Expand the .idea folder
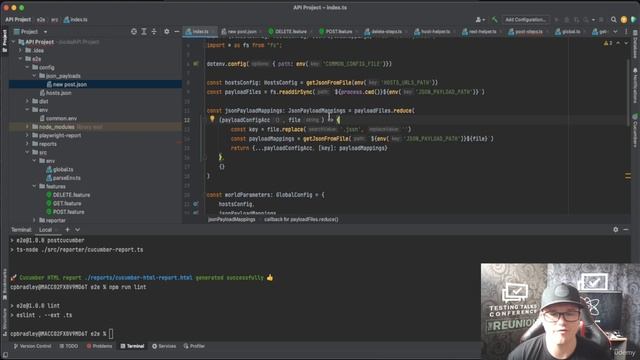This screenshot has width=640, height=360. tap(20, 50)
